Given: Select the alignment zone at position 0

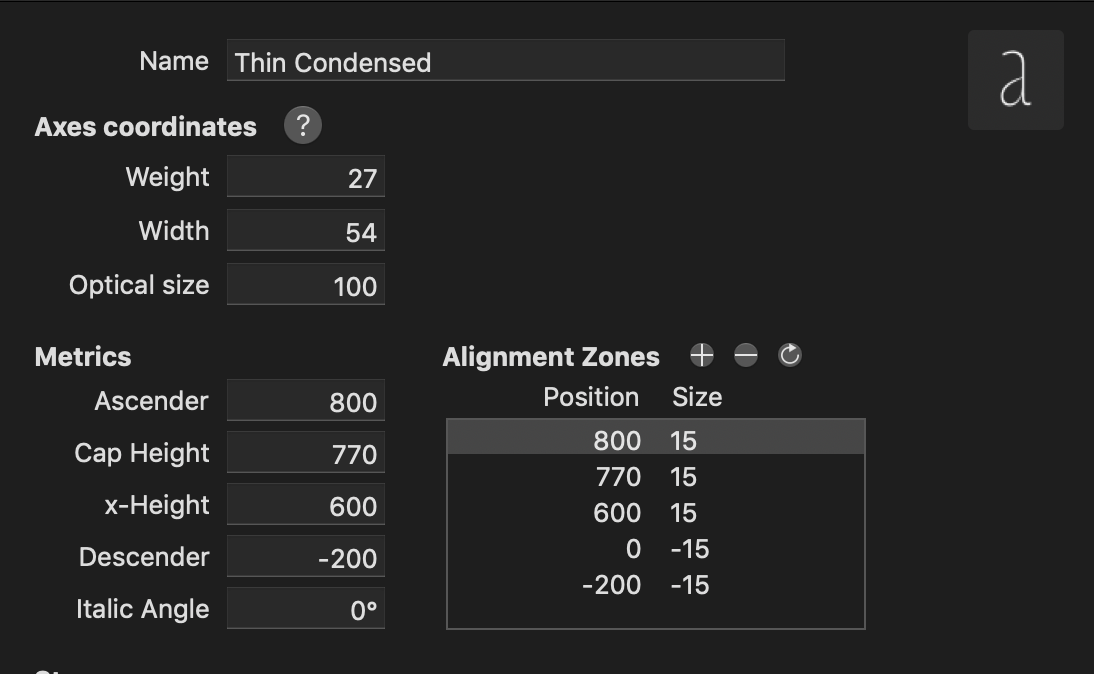Looking at the screenshot, I should 655,548.
